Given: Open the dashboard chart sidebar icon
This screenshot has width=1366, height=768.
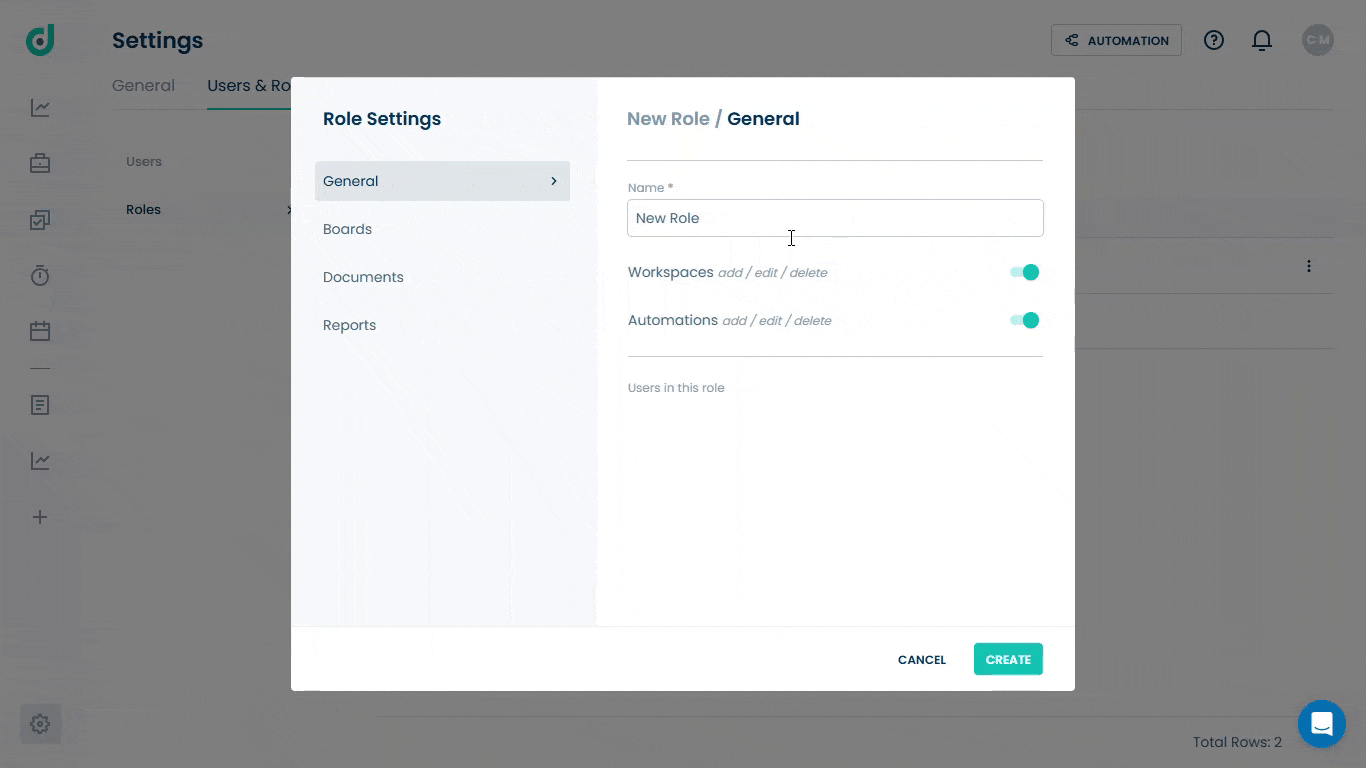Looking at the screenshot, I should click(40, 108).
